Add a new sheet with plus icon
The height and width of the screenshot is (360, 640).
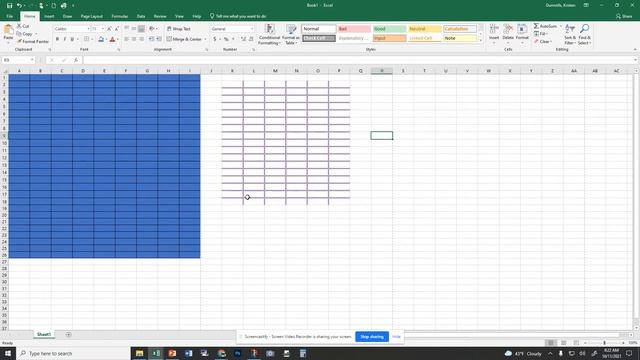68,335
